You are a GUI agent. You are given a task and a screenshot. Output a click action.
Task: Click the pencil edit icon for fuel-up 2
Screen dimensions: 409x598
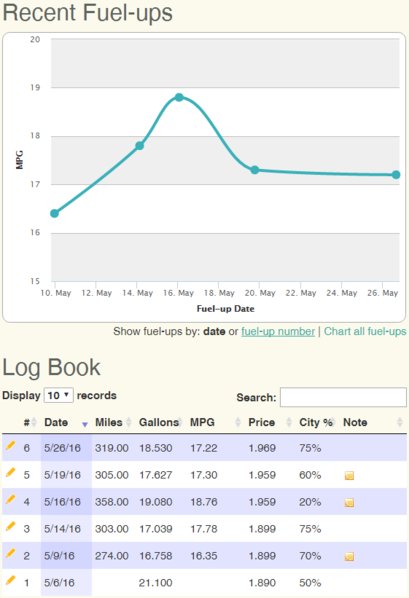(11, 553)
